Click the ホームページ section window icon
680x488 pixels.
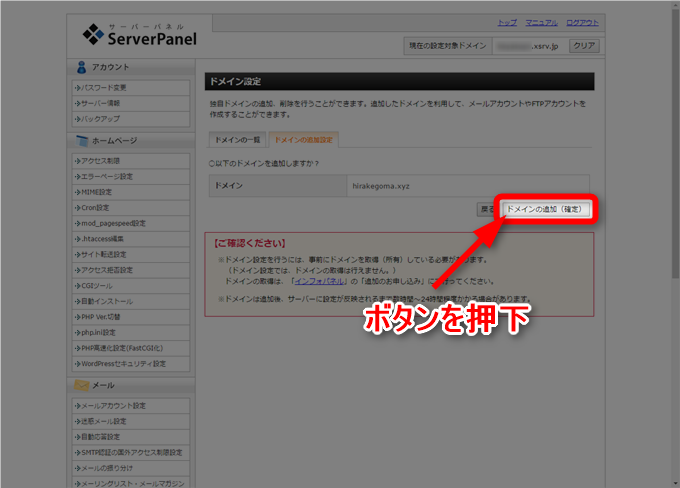pyautogui.click(x=82, y=141)
